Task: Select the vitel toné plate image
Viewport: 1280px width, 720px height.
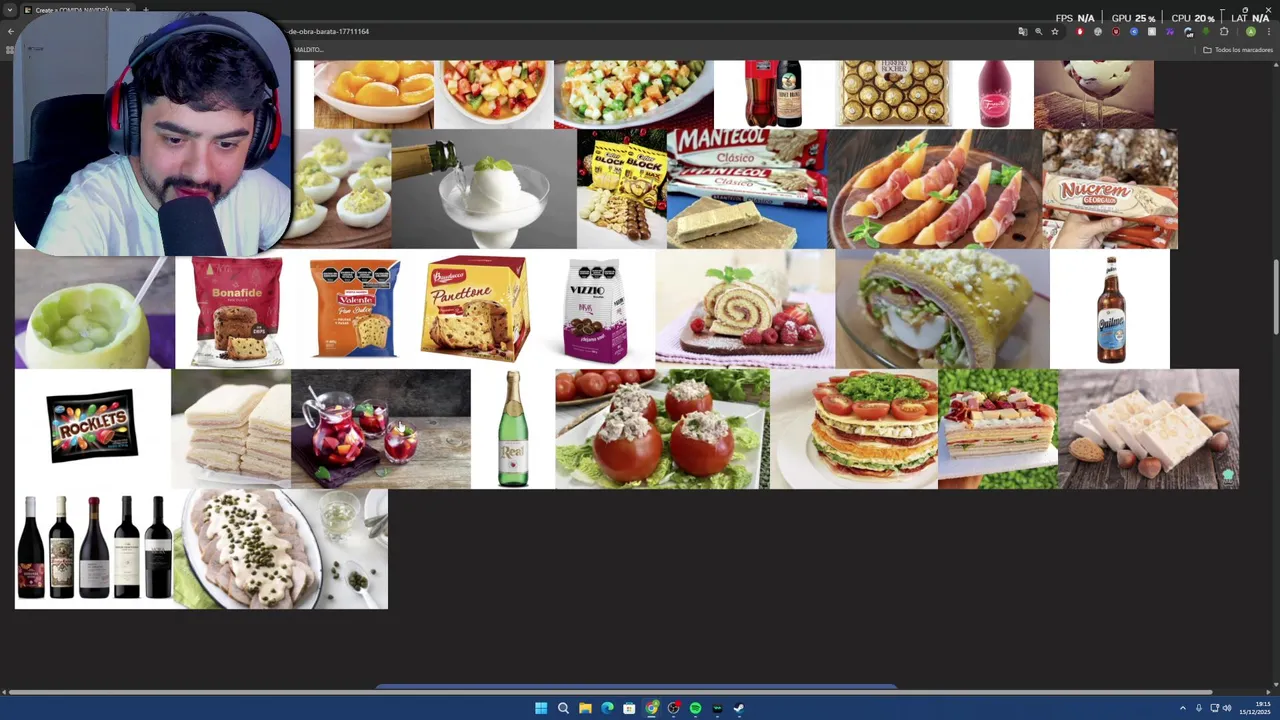Action: coord(281,549)
